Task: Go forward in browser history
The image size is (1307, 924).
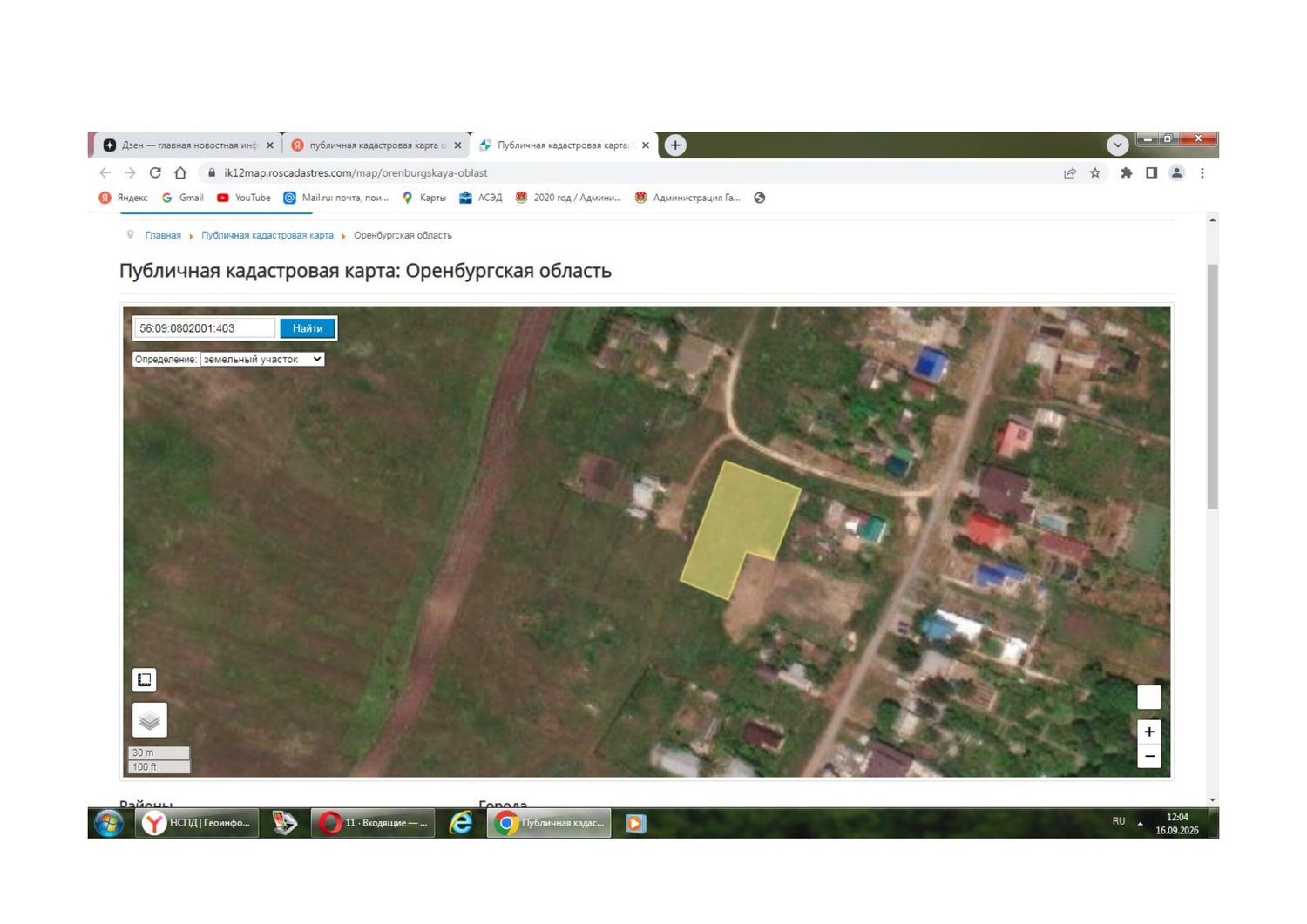Action: click(130, 173)
